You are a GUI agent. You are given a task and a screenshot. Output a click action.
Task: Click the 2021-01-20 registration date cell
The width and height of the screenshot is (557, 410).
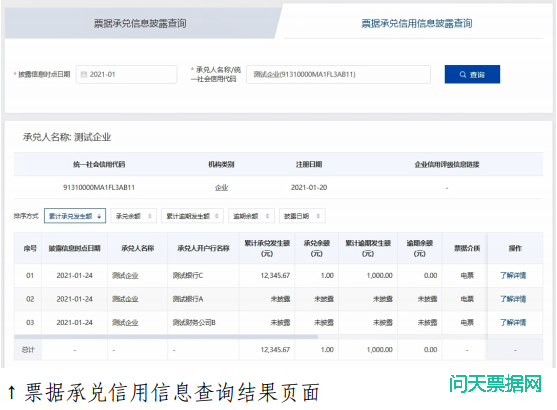pyautogui.click(x=309, y=187)
